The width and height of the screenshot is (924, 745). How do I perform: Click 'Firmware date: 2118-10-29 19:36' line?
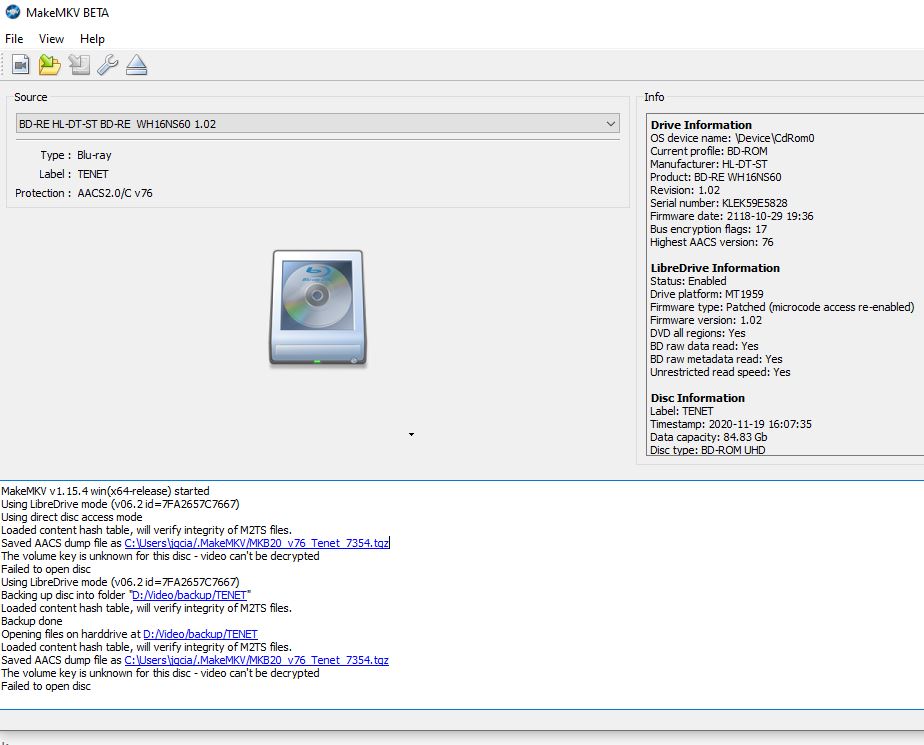tap(731, 216)
